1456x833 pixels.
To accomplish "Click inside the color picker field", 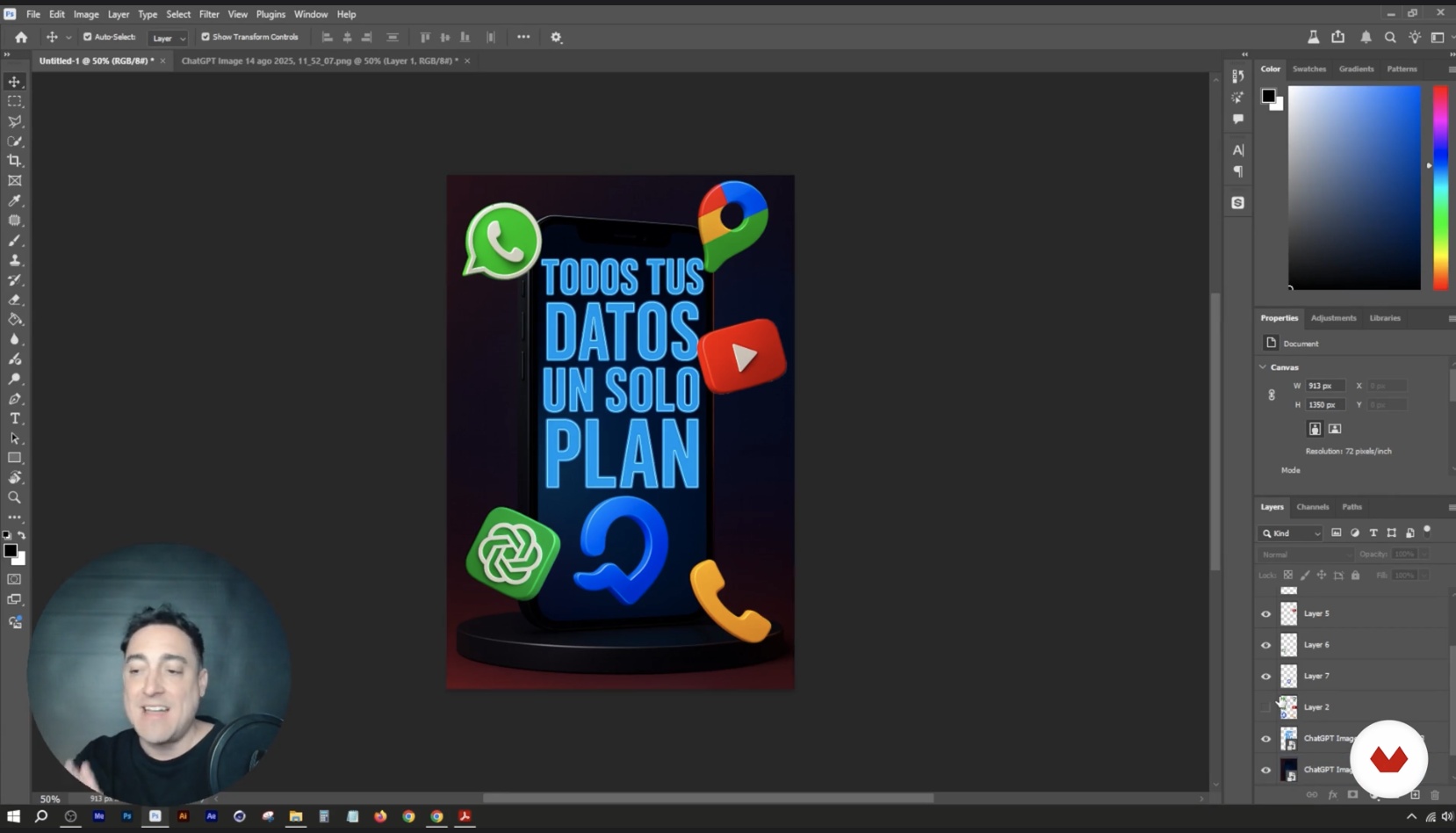I will pos(1354,187).
